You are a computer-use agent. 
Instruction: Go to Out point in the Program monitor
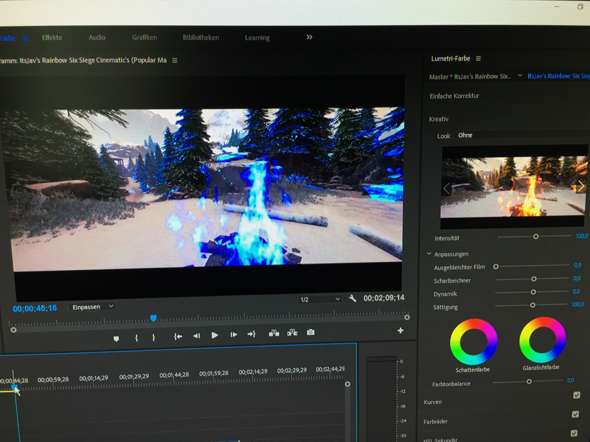(251, 334)
